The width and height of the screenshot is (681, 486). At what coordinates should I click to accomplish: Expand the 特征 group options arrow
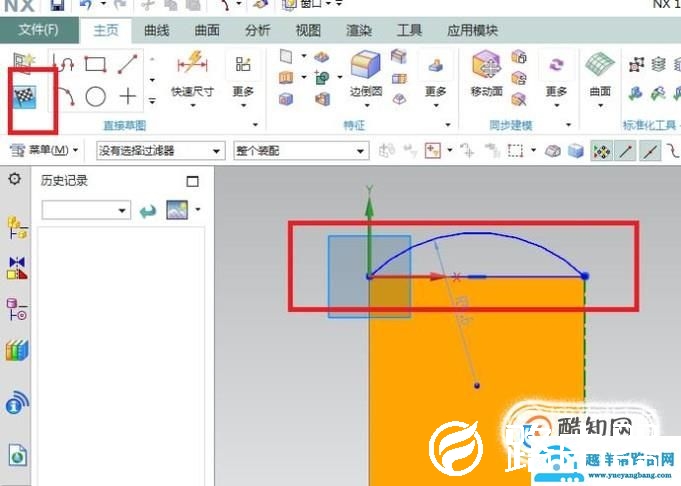pyautogui.click(x=448, y=125)
